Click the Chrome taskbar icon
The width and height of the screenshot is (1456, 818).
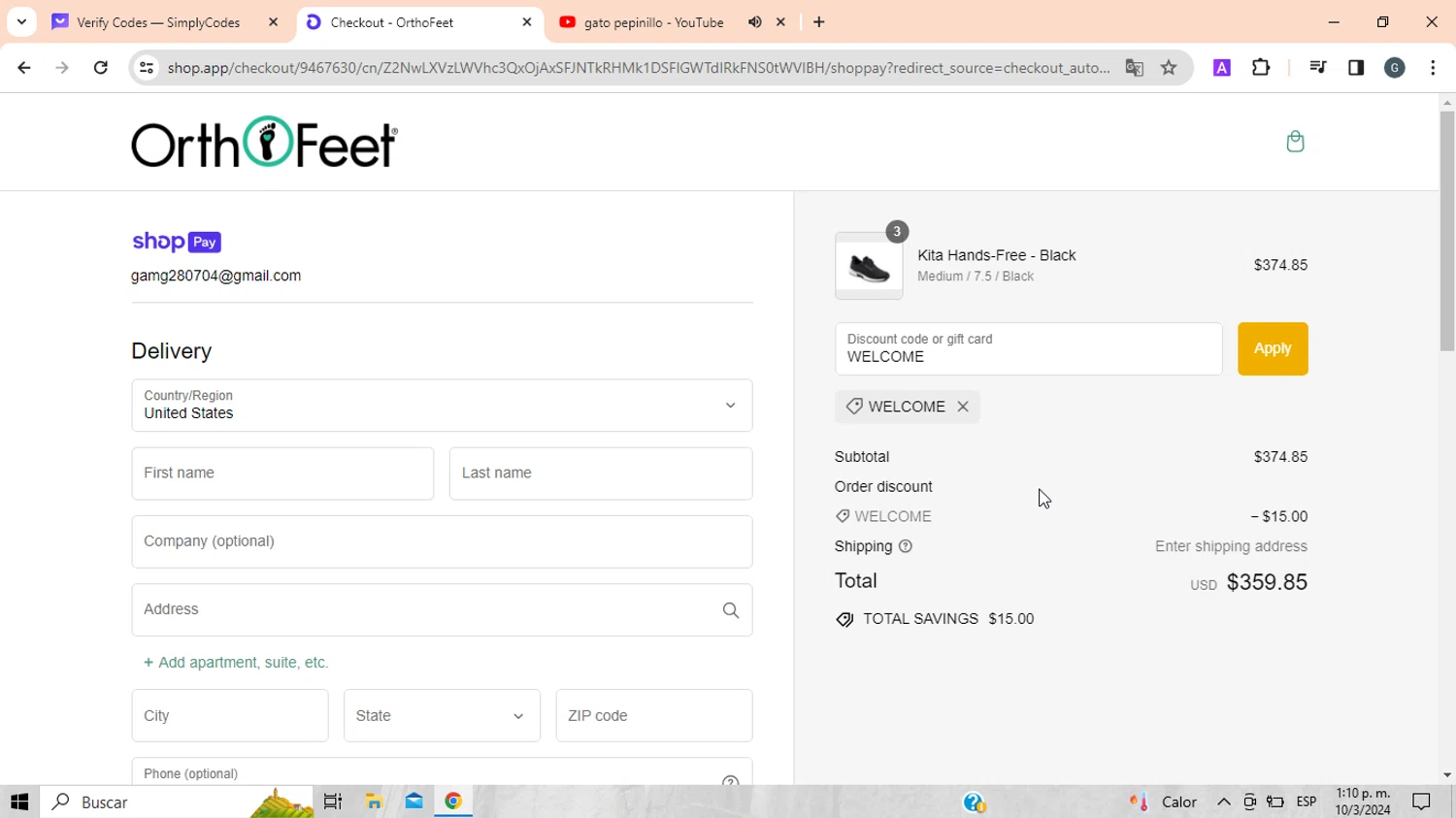coord(453,802)
